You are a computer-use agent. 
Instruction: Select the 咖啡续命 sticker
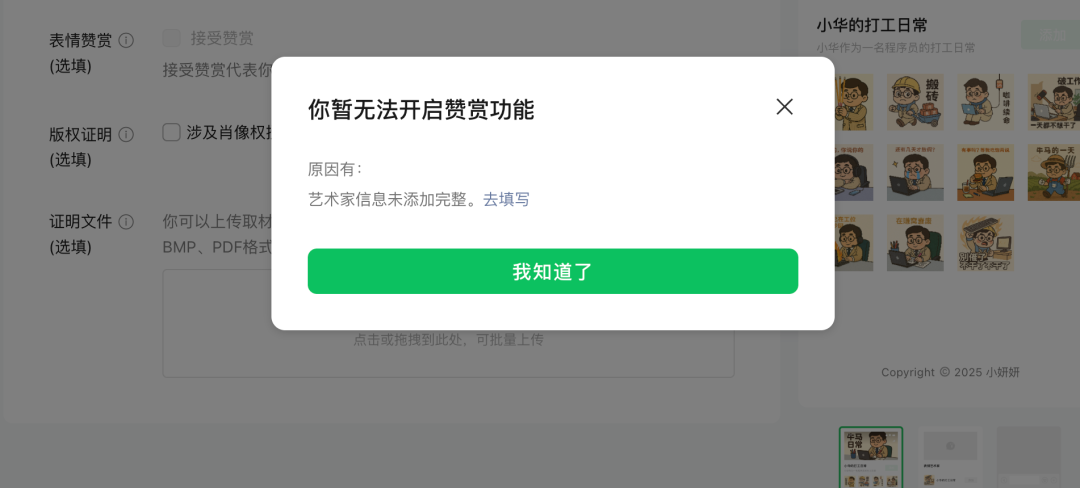point(986,103)
